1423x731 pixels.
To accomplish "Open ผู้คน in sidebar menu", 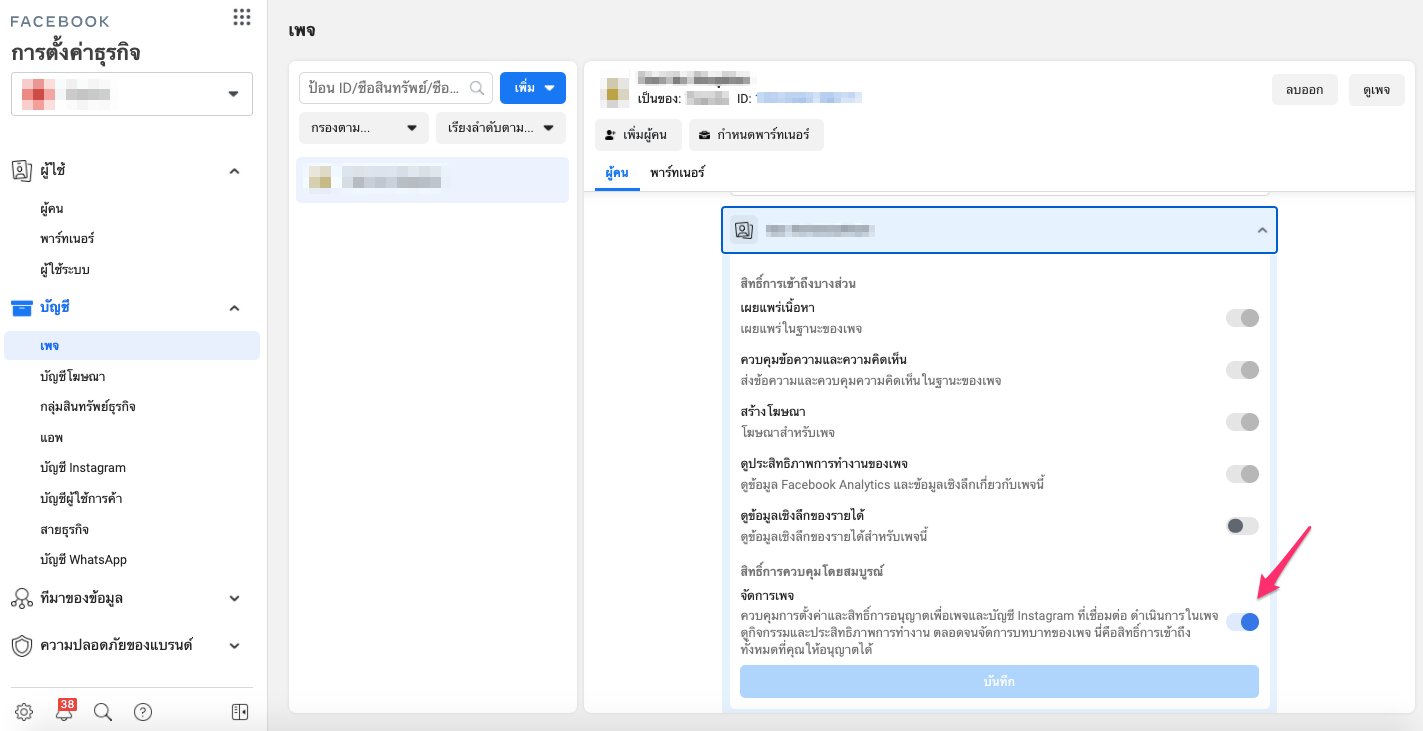I will 52,209.
